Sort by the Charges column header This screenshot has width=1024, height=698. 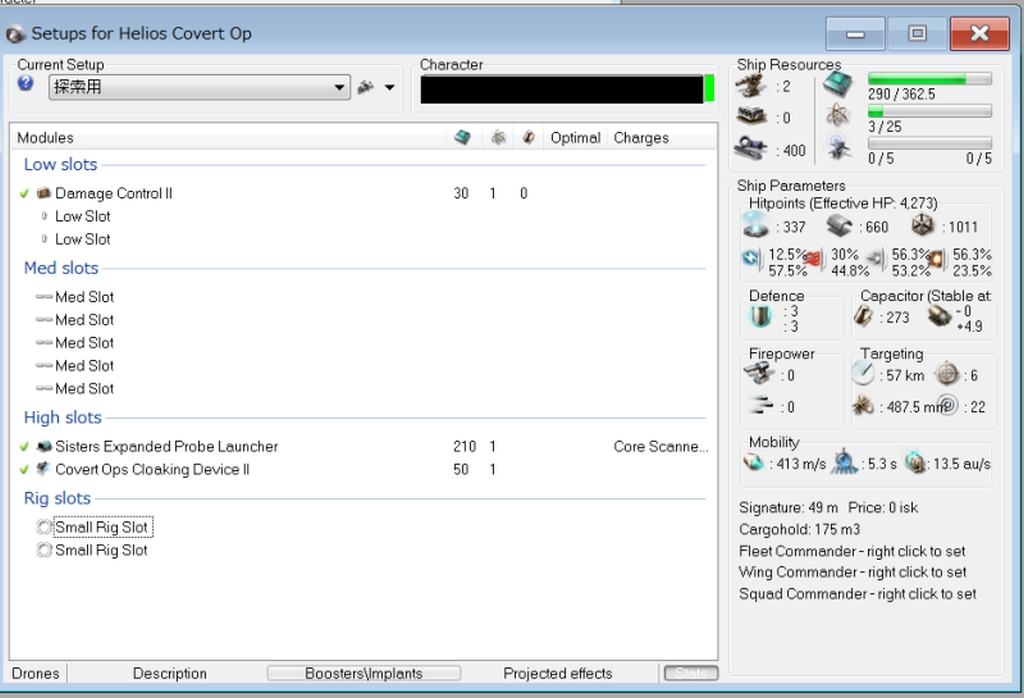pyautogui.click(x=641, y=138)
